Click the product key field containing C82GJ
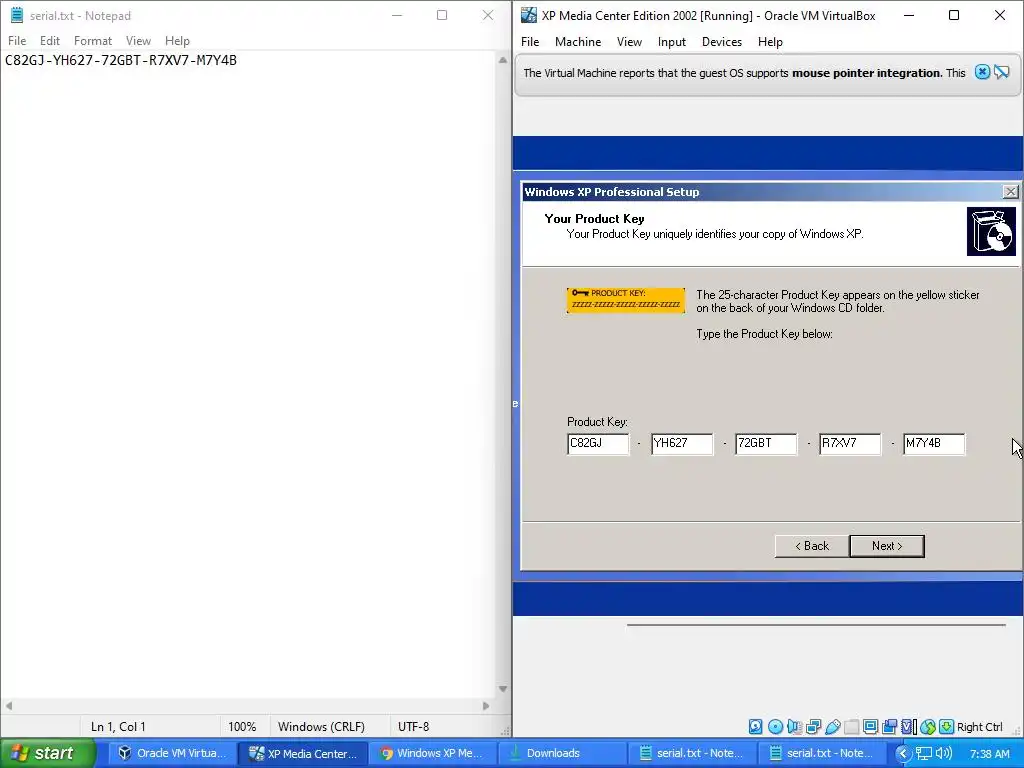Screen dimensions: 1024x768 tap(598, 443)
